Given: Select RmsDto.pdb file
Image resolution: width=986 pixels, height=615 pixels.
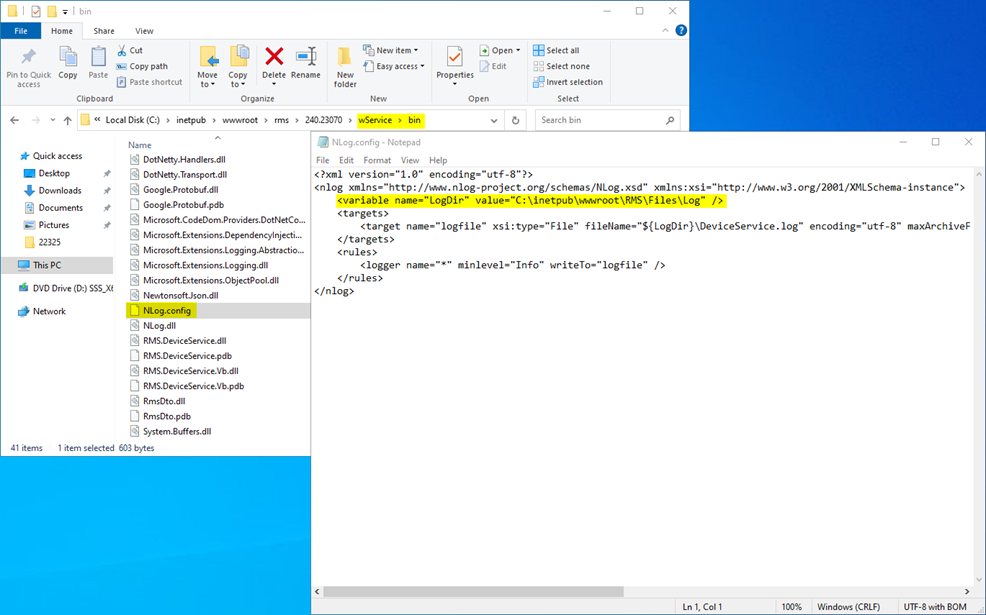Looking at the screenshot, I should pyautogui.click(x=167, y=416).
